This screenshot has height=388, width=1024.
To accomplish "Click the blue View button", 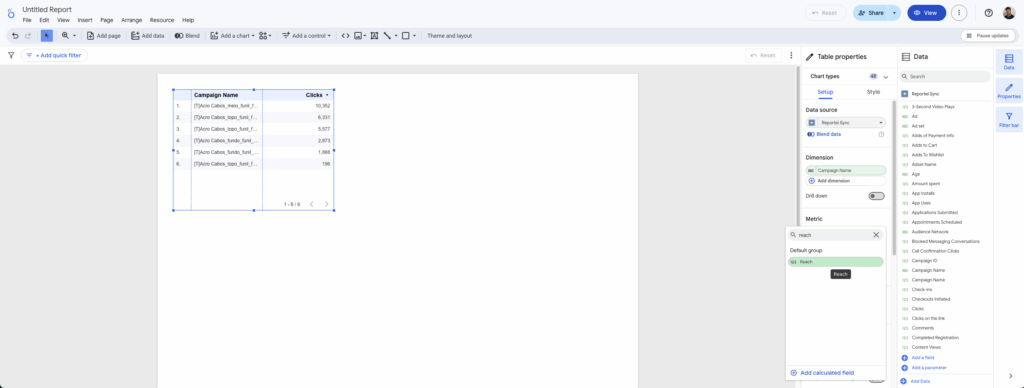I will pos(927,12).
